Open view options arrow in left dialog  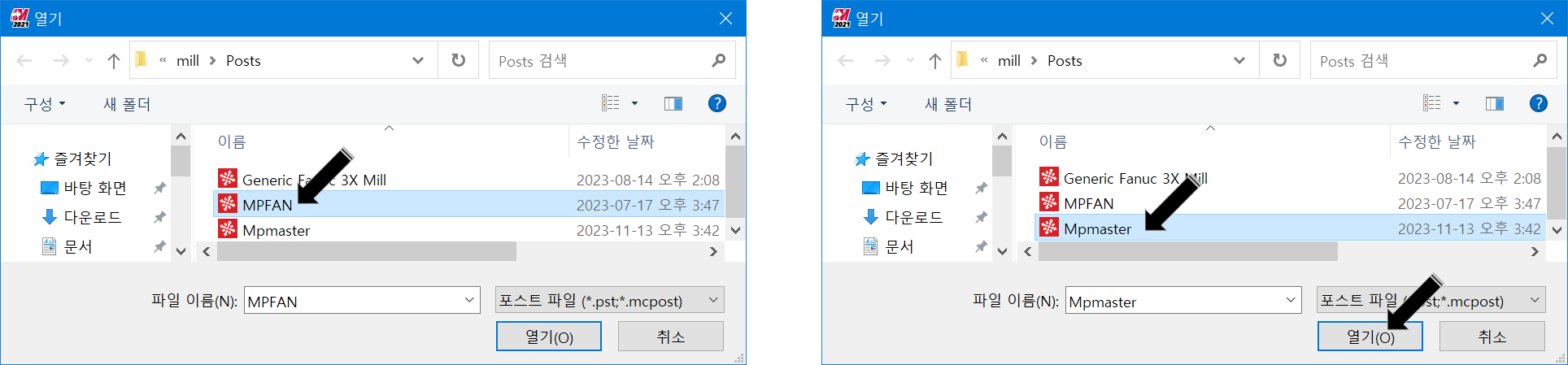635,103
